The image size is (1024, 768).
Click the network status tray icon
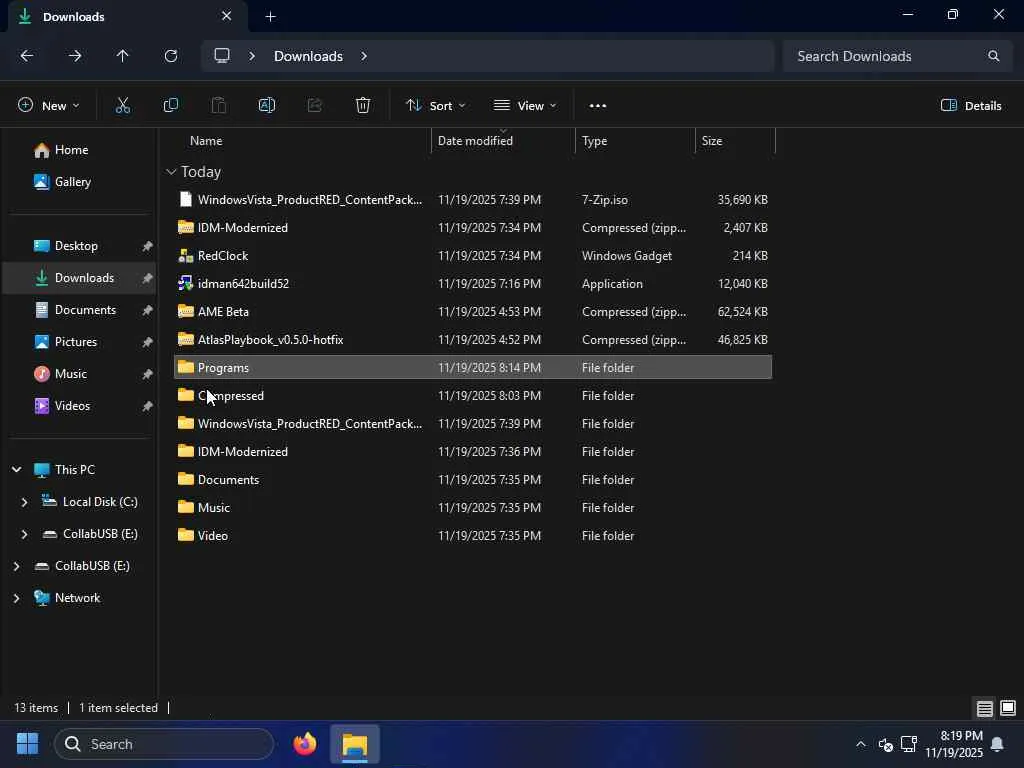[x=908, y=744]
